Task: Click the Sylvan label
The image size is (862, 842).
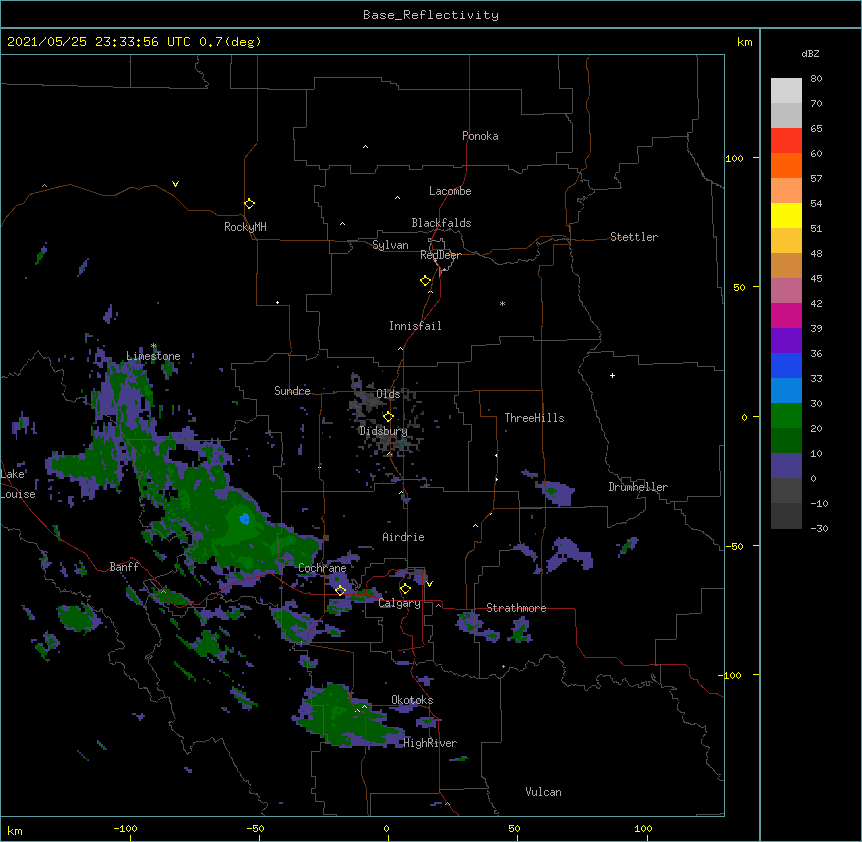Action: click(390, 245)
